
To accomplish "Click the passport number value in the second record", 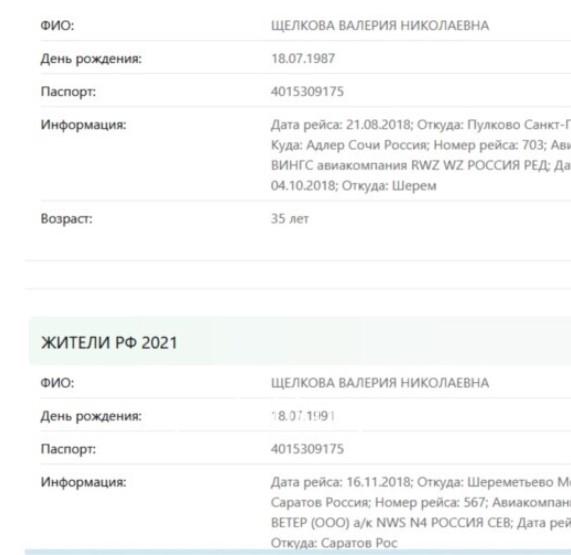I will (x=307, y=449).
